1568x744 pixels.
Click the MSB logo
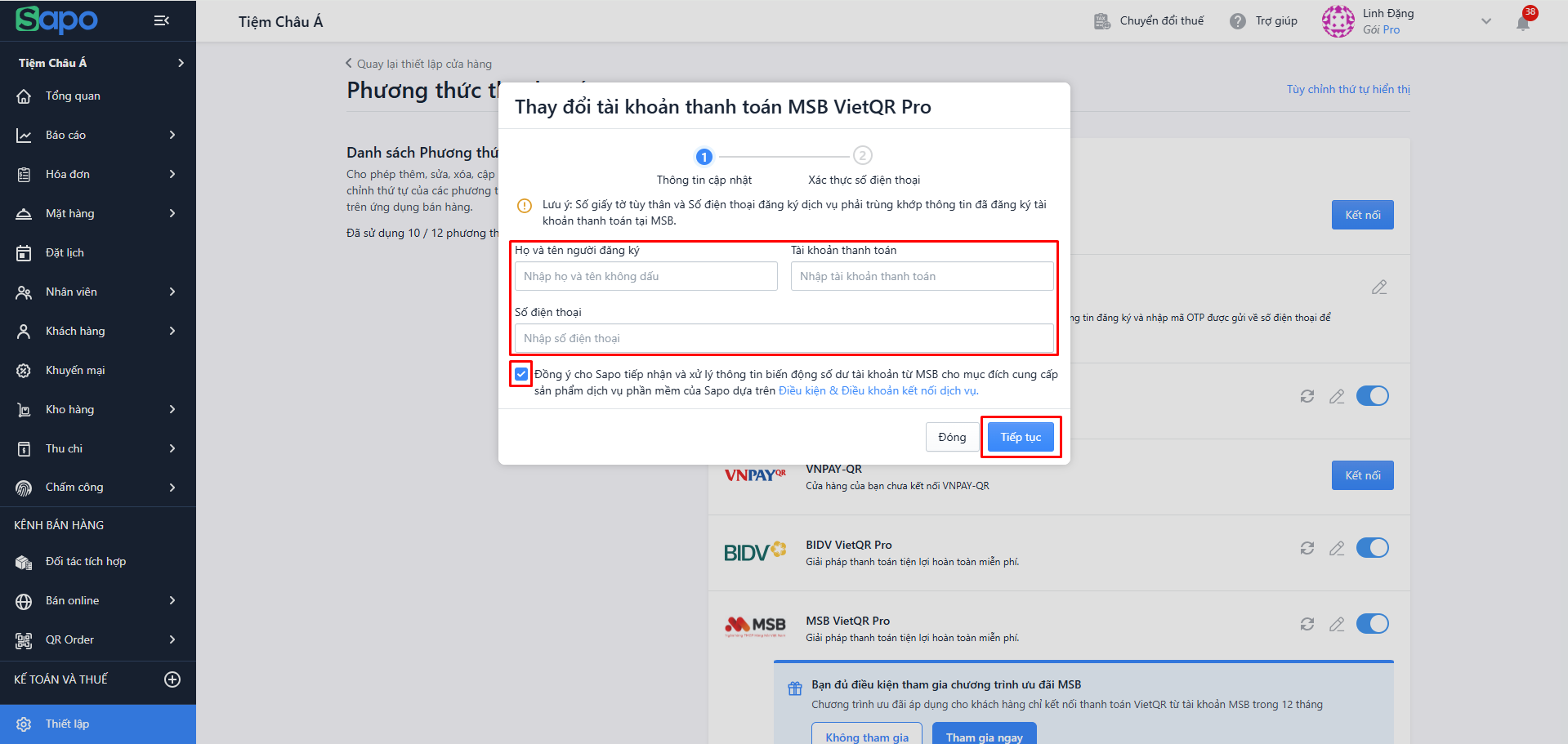(755, 626)
